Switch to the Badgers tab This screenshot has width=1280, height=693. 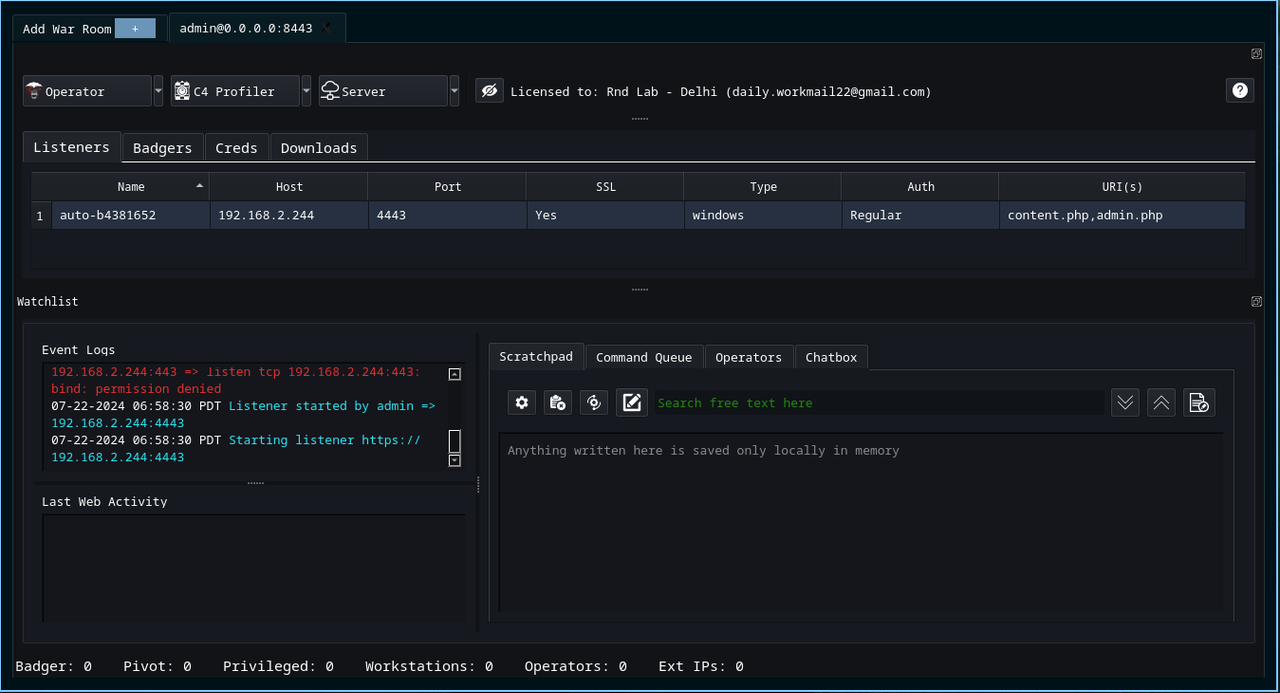(162, 148)
